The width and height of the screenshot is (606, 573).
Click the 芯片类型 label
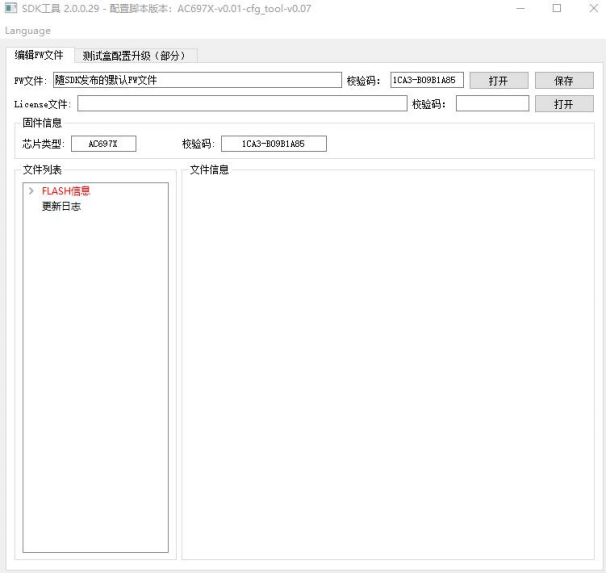(x=43, y=144)
